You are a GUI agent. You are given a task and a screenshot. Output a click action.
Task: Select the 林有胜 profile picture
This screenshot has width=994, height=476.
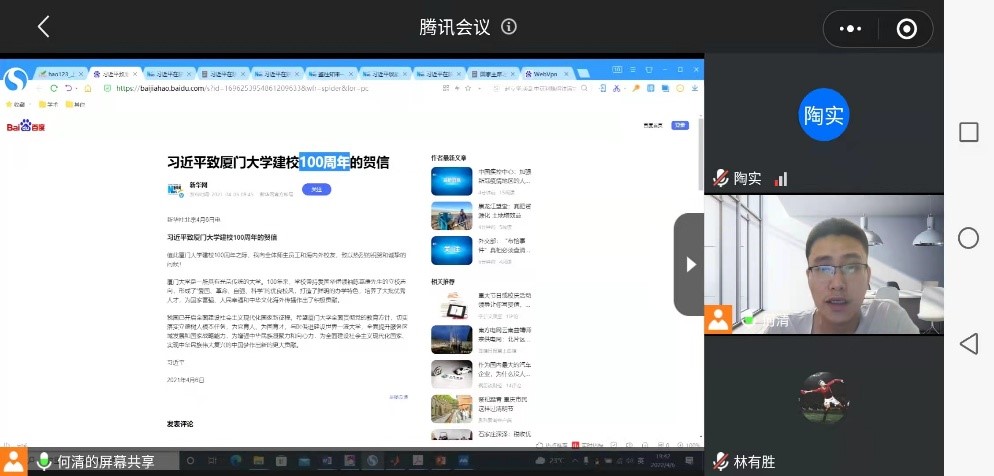(823, 397)
